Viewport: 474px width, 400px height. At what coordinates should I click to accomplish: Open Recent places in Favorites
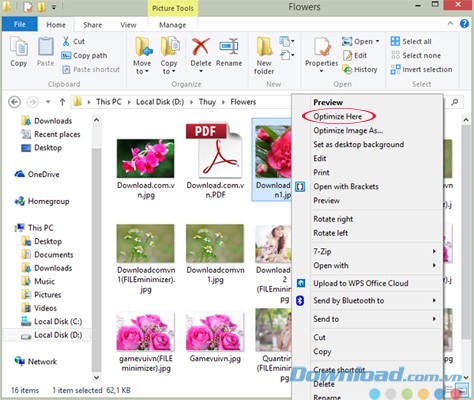pyautogui.click(x=51, y=134)
